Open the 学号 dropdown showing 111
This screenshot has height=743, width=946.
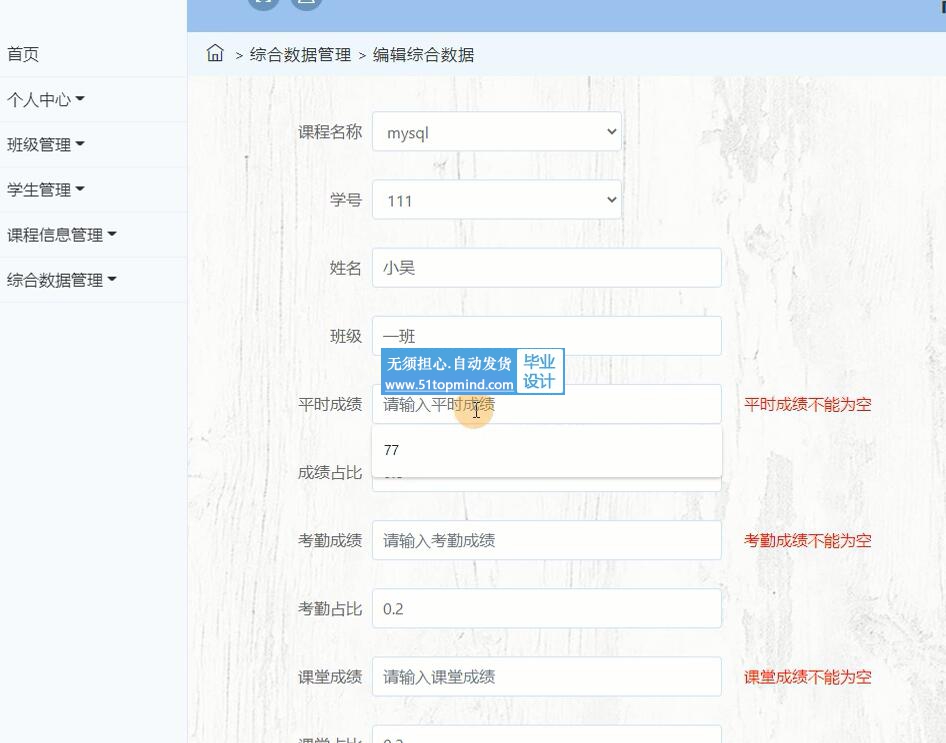tap(496, 200)
